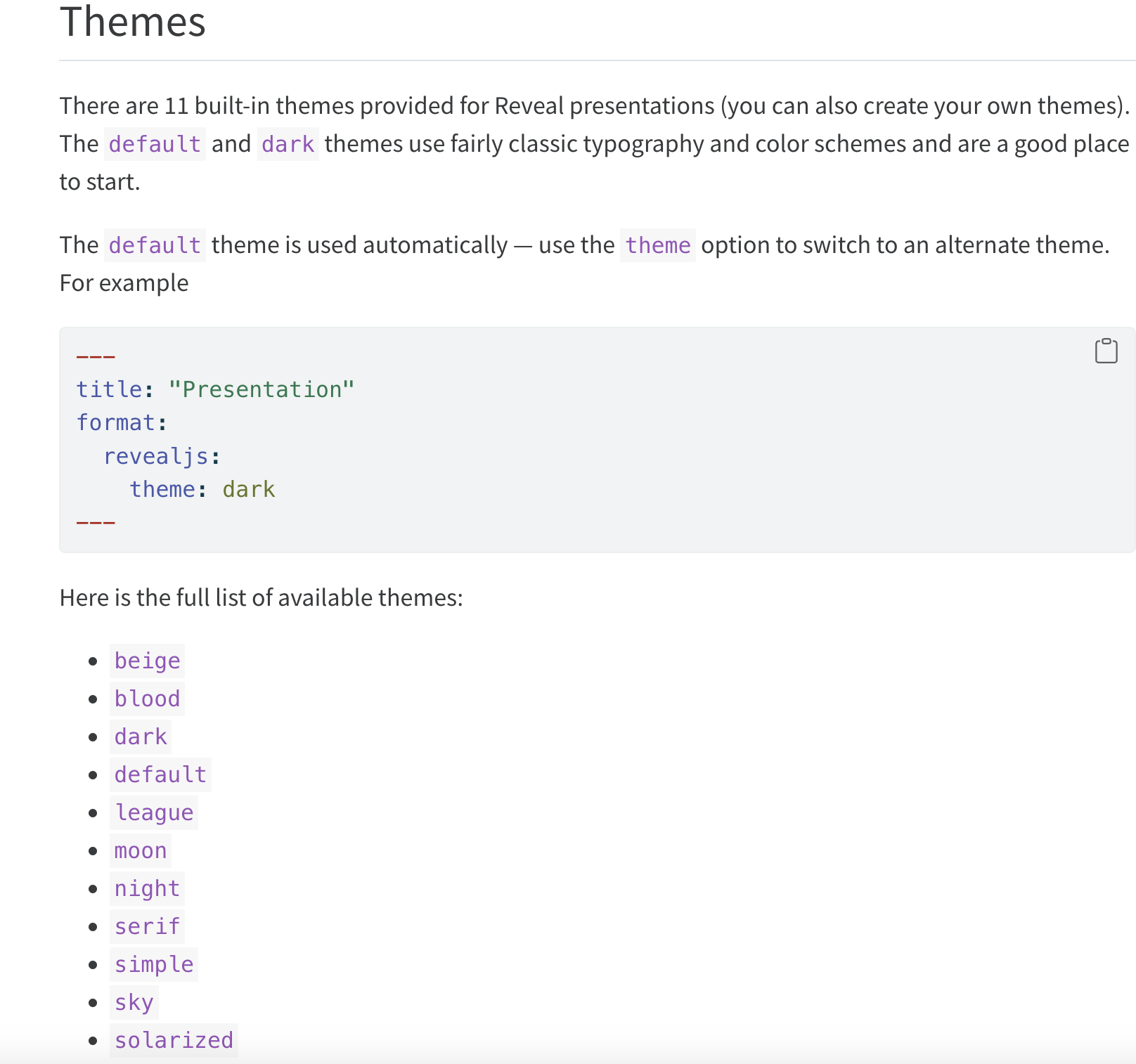Click dark in the bulleted themes list
Screen dimensions: 1136x1064
pyautogui.click(x=141, y=737)
